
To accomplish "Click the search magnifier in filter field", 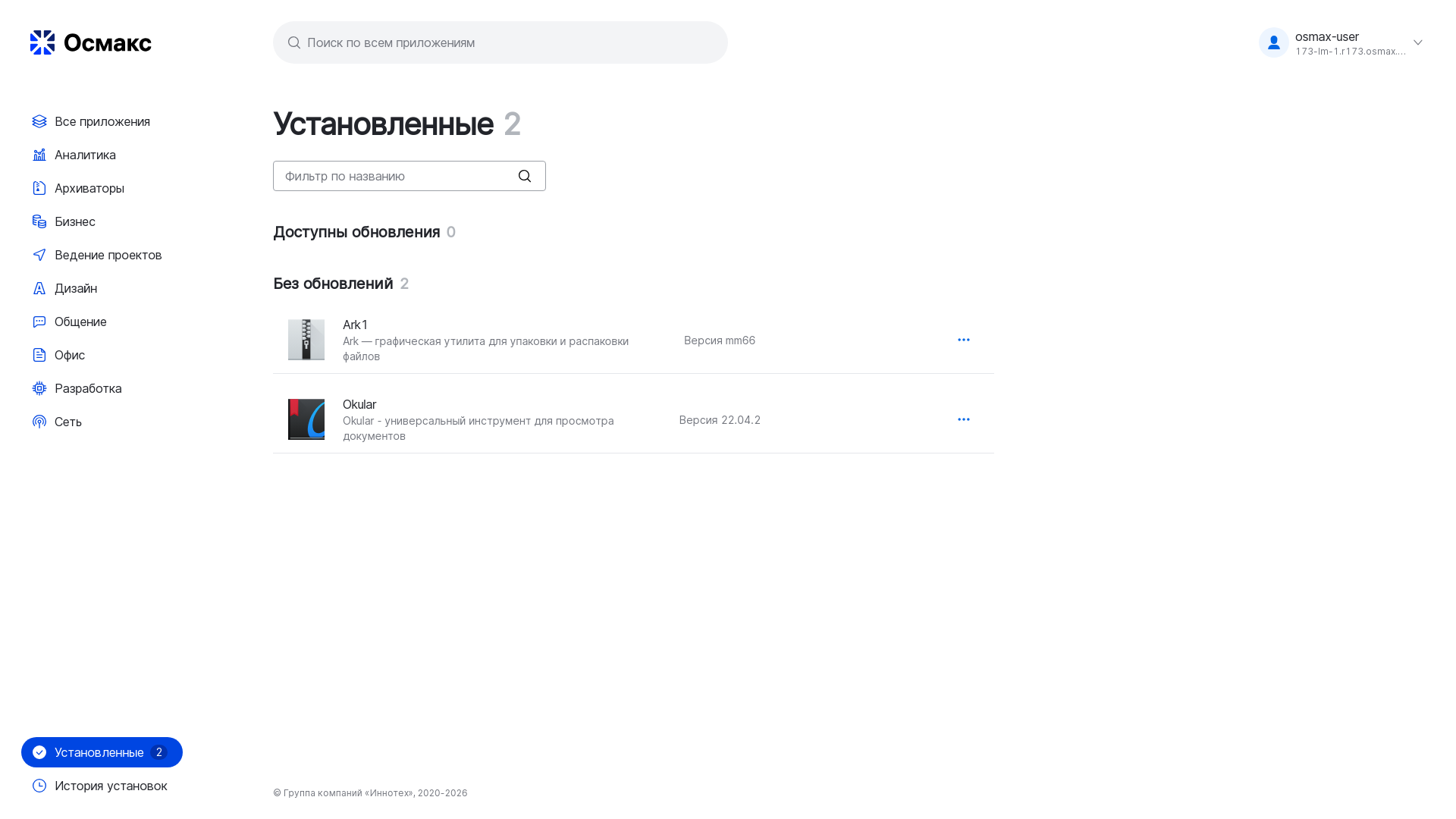I will pos(525,175).
